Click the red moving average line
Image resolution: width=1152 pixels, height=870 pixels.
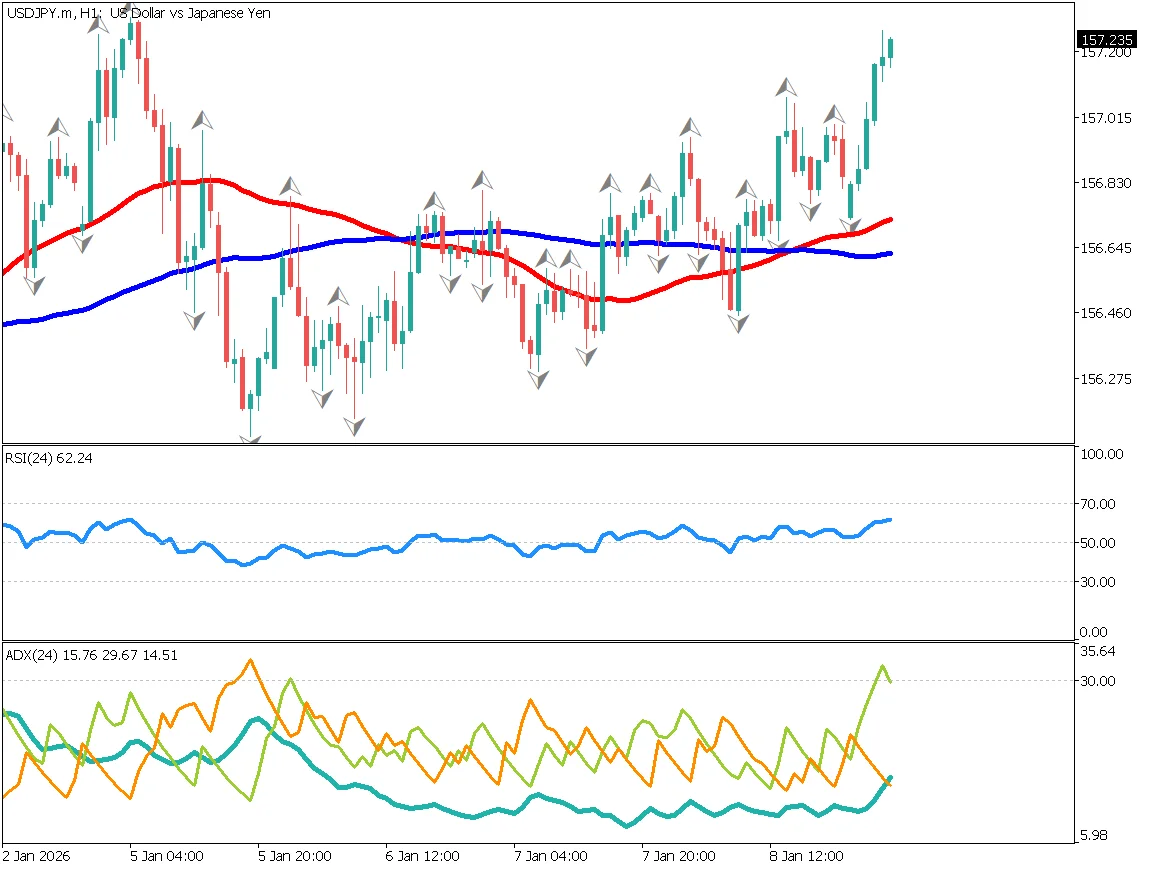click(x=200, y=182)
